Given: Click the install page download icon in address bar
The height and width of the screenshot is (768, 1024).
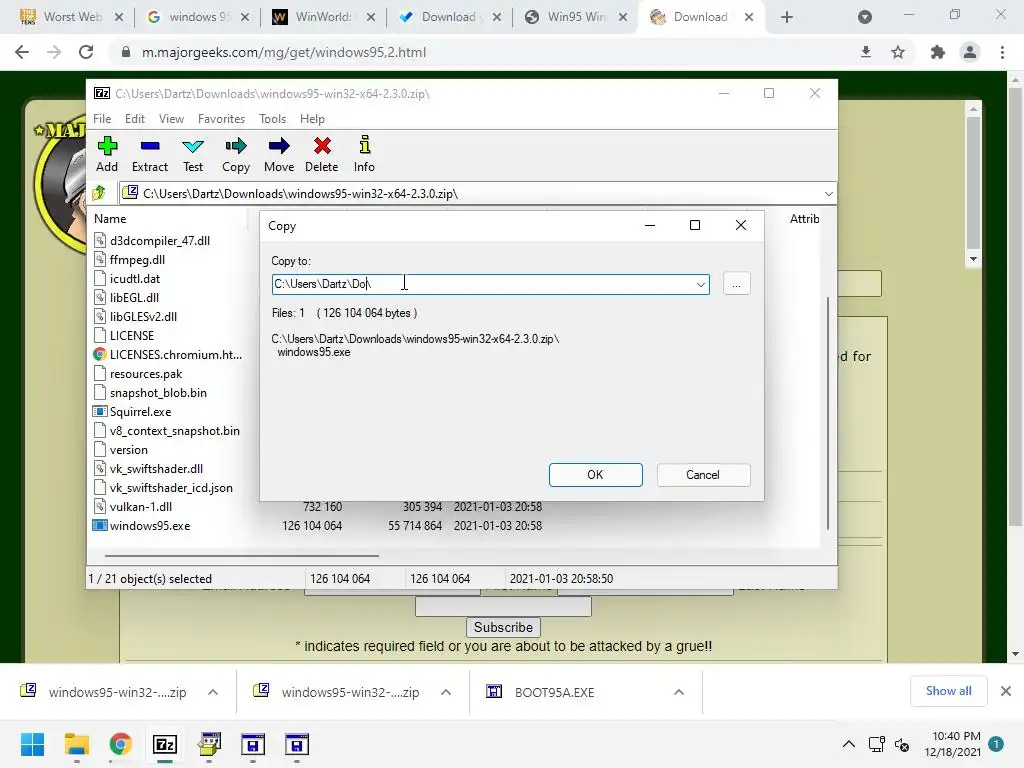Looking at the screenshot, I should (866, 52).
